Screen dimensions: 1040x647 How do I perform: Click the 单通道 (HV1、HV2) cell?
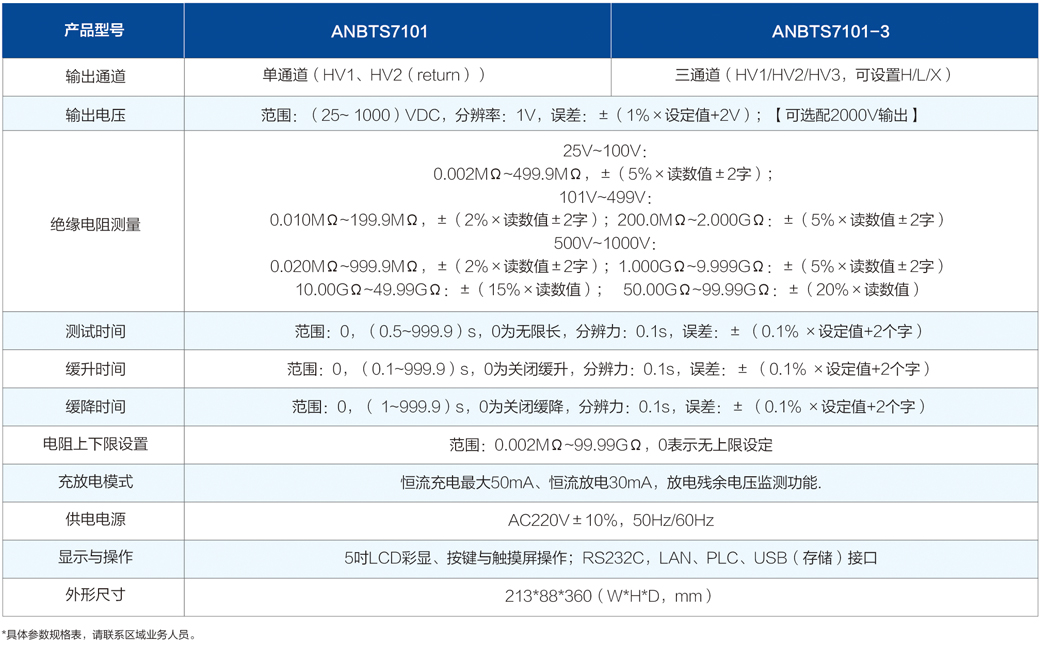click(x=374, y=75)
